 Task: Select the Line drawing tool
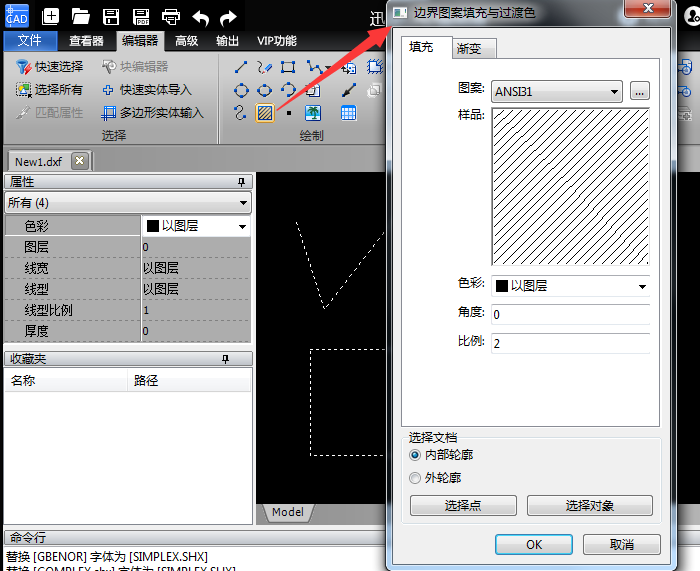point(240,67)
